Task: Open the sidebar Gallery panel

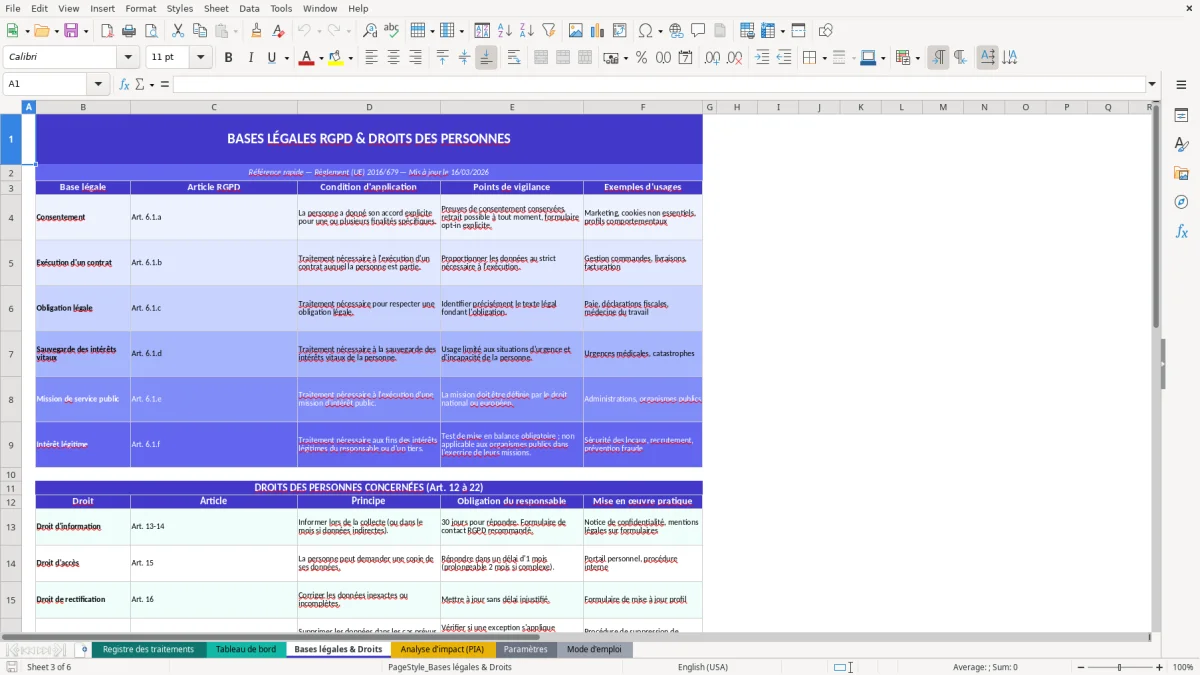Action: tap(1181, 173)
